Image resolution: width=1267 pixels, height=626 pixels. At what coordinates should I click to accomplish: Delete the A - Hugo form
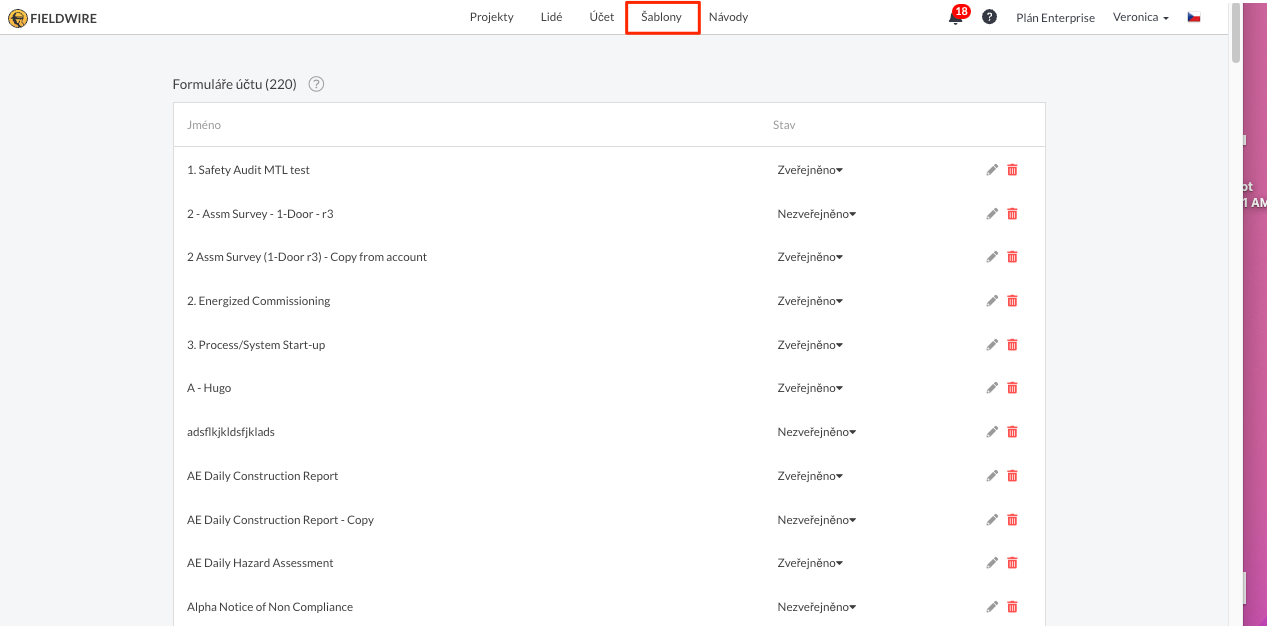click(x=1012, y=388)
